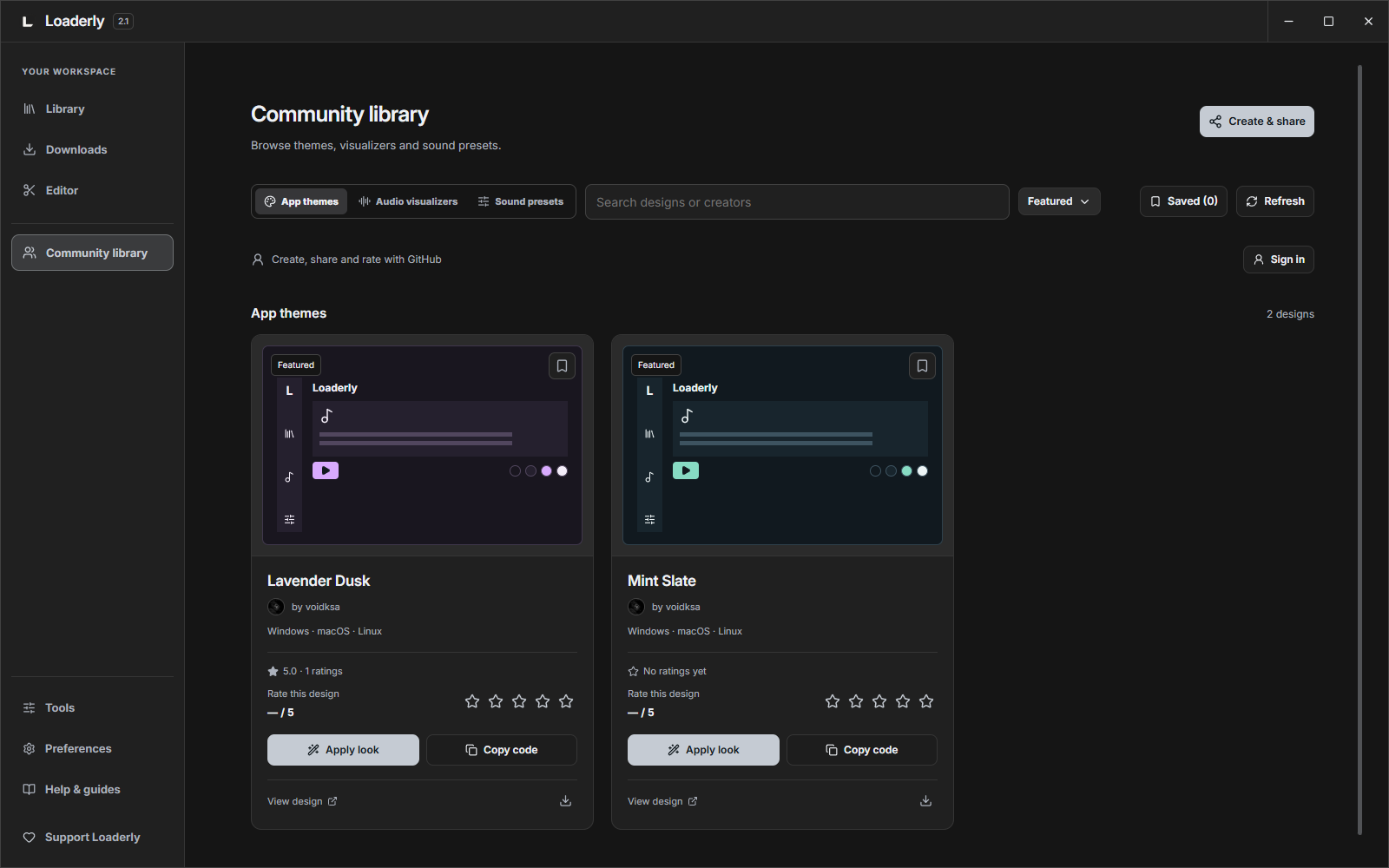The image size is (1389, 868).
Task: Click the Mint Slate preview thumbnail
Action: (783, 445)
